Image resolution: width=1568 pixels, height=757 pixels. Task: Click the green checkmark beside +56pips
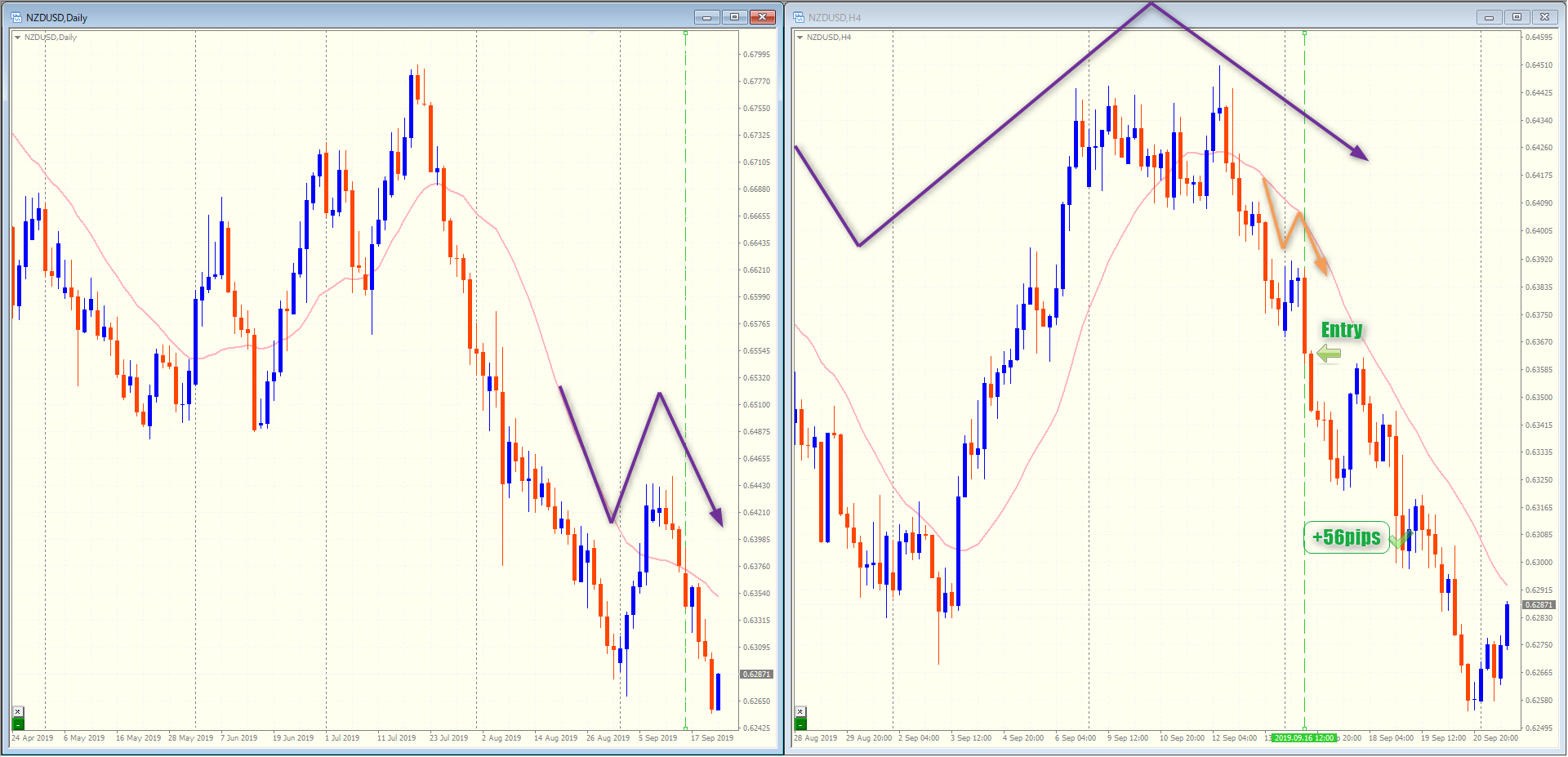point(1400,540)
